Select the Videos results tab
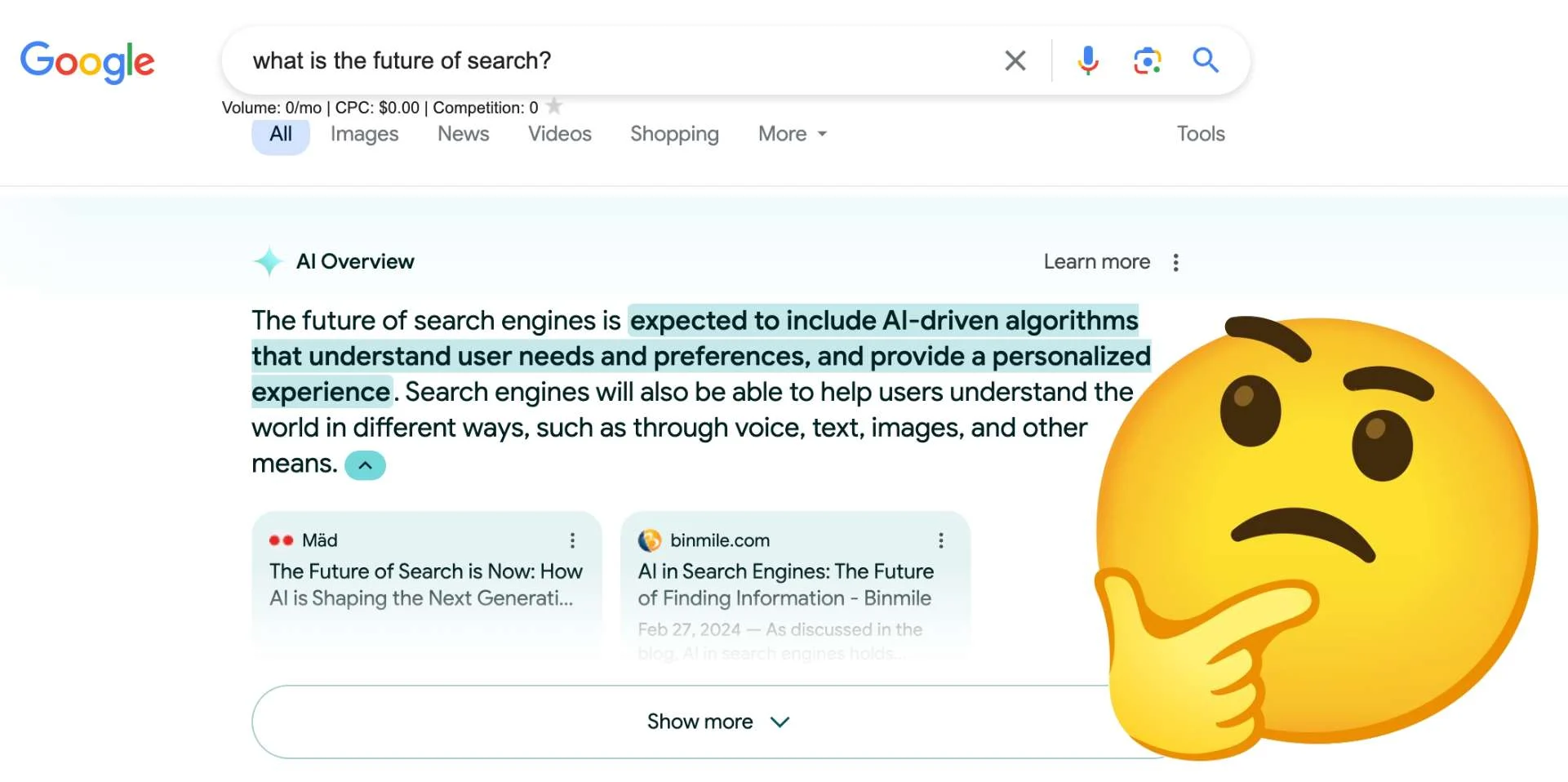This screenshot has width=1568, height=782. click(x=559, y=134)
